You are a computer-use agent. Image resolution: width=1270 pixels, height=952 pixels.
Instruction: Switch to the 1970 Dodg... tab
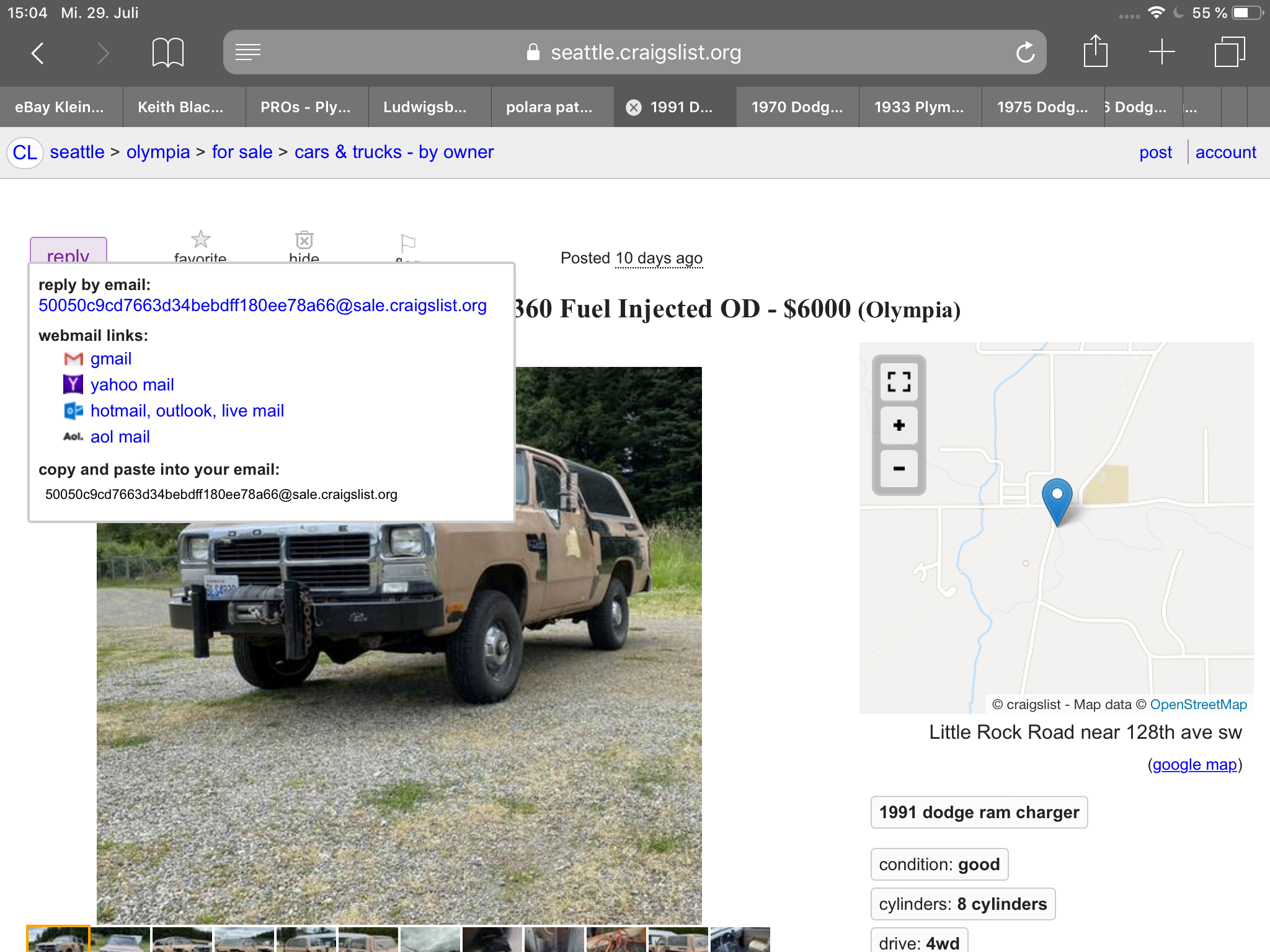[797, 107]
